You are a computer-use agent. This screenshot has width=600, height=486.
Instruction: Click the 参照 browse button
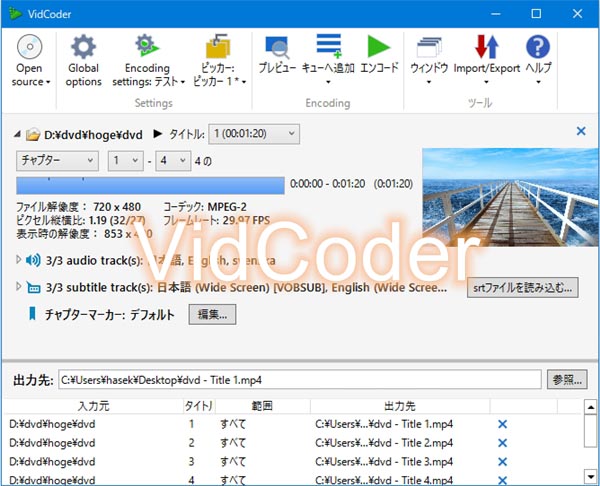pyautogui.click(x=567, y=380)
